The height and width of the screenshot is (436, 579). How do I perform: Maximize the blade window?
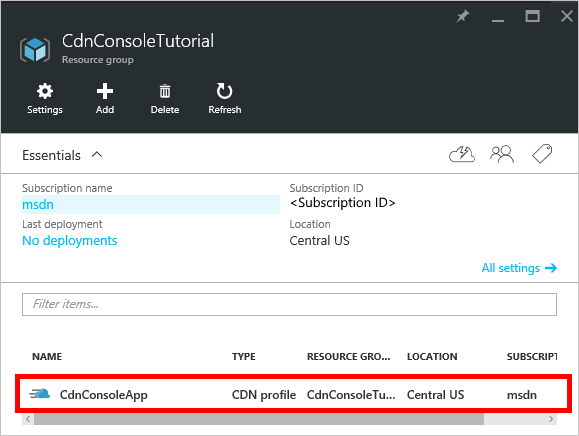532,16
